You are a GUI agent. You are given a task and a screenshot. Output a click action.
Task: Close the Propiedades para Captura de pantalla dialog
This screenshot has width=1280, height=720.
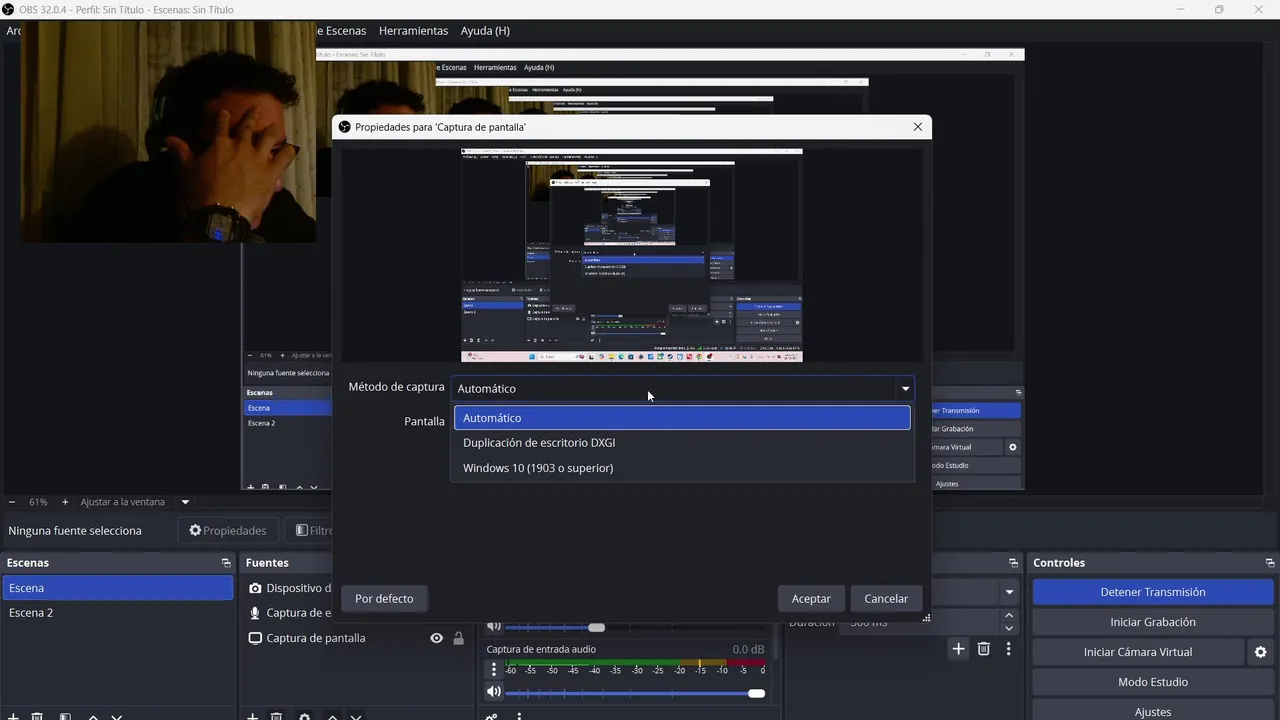point(918,127)
